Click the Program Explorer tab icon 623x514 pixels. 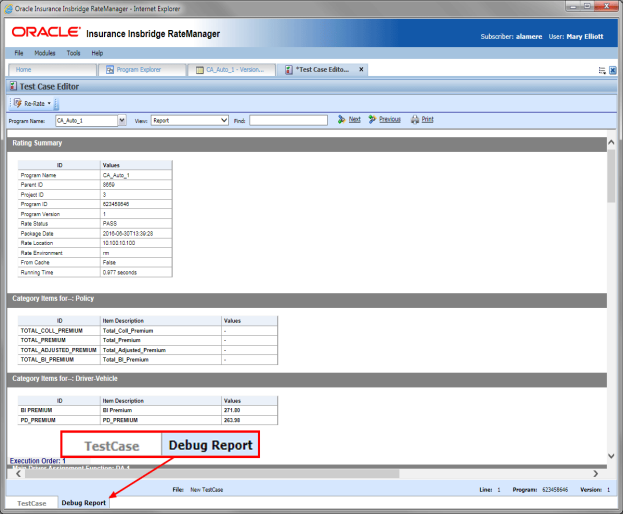point(110,70)
